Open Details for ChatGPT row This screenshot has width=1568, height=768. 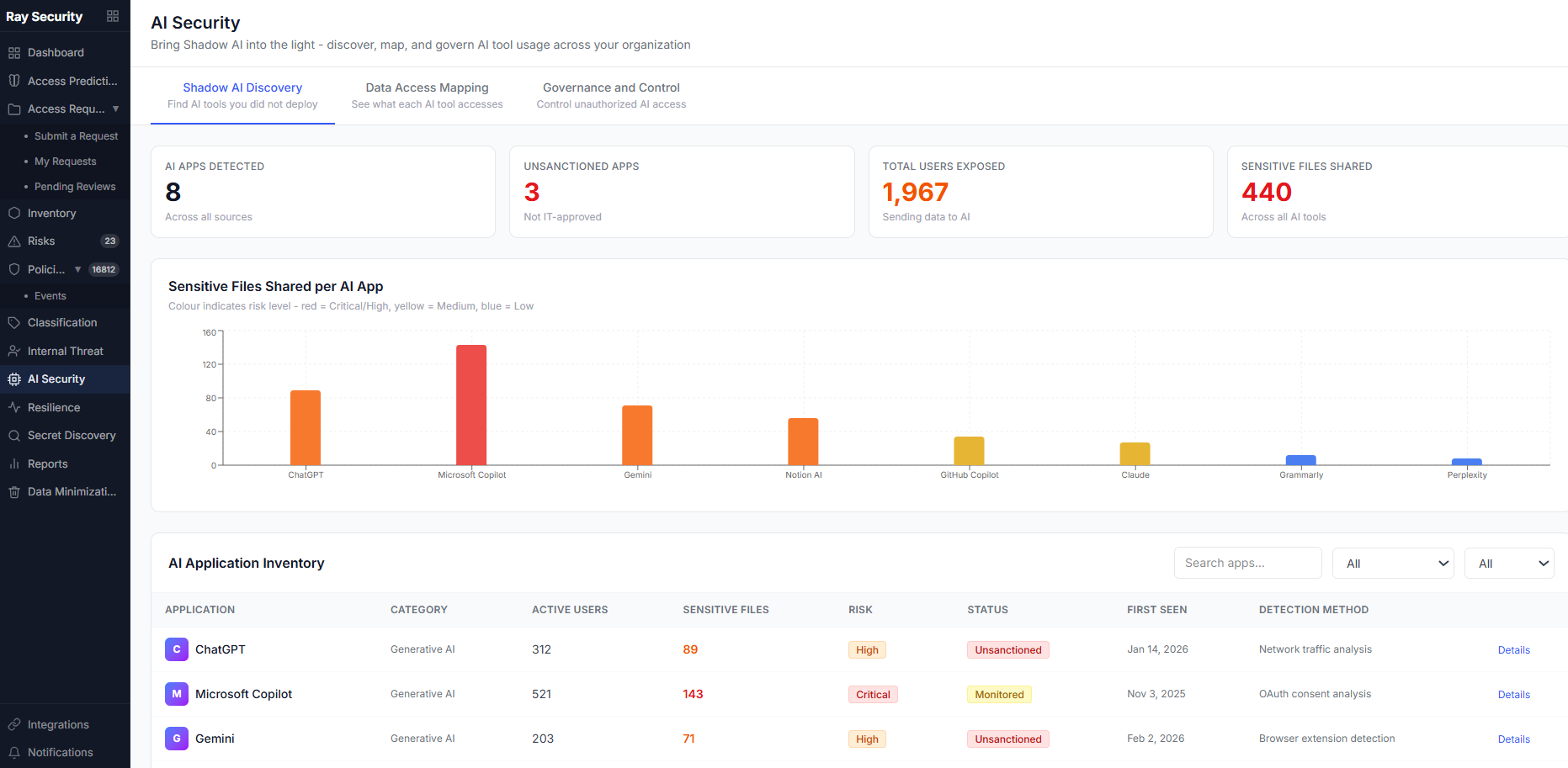[1514, 650]
